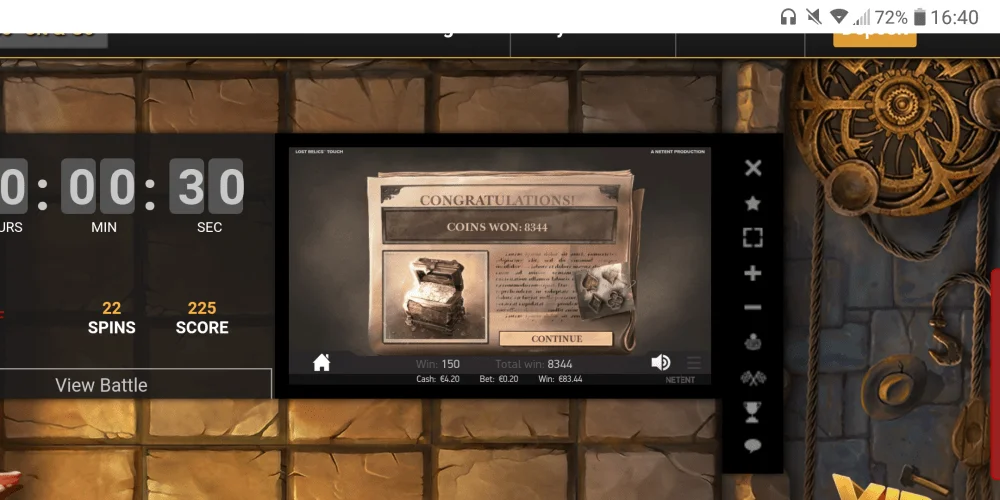
Task: Switch to fullscreen using the corner-brackets icon
Action: [753, 237]
